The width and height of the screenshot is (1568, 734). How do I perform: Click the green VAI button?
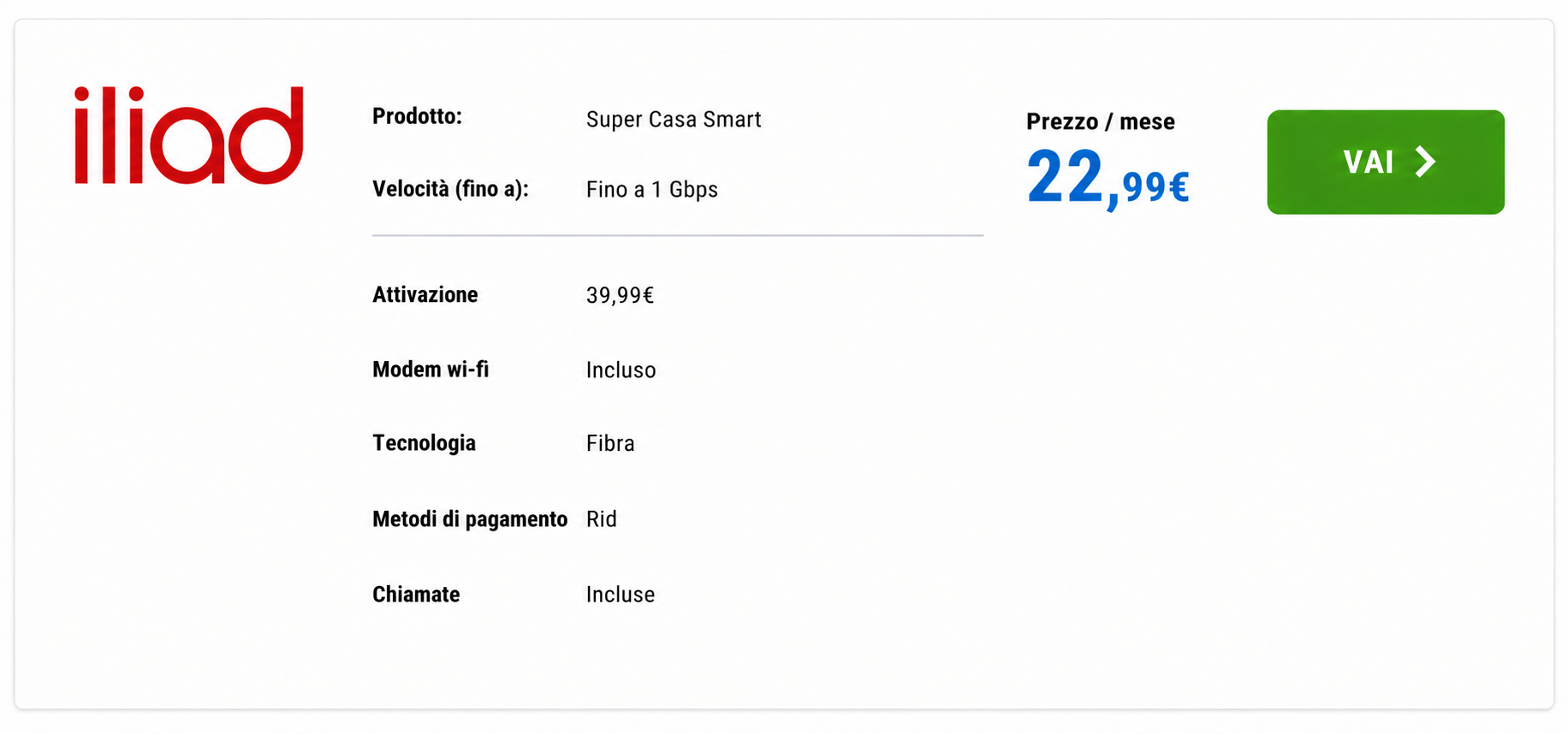coord(1385,162)
